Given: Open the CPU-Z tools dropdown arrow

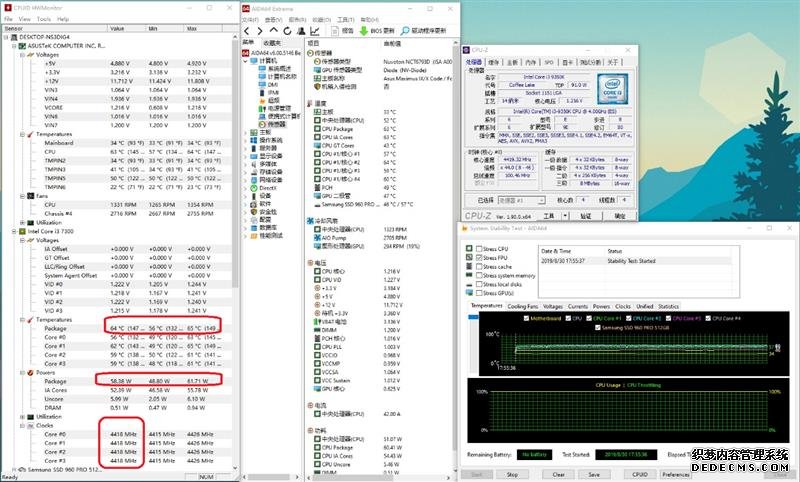Looking at the screenshot, I should coord(565,216).
